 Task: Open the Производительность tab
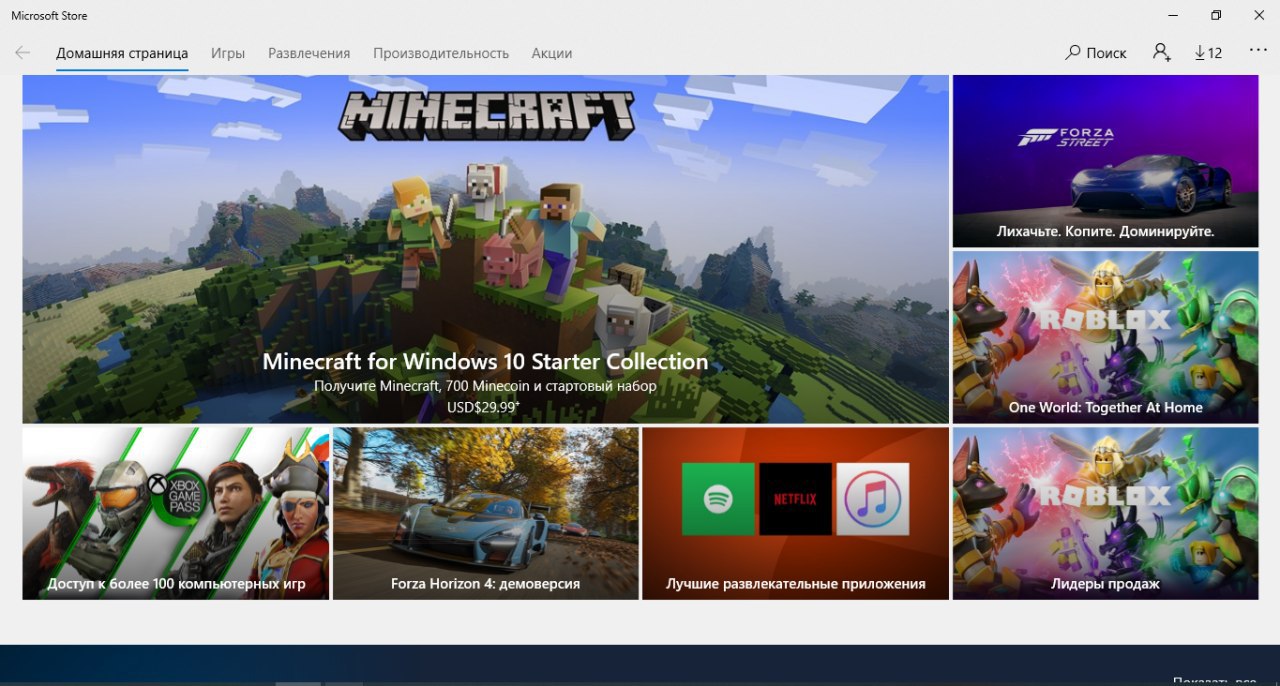pos(441,53)
